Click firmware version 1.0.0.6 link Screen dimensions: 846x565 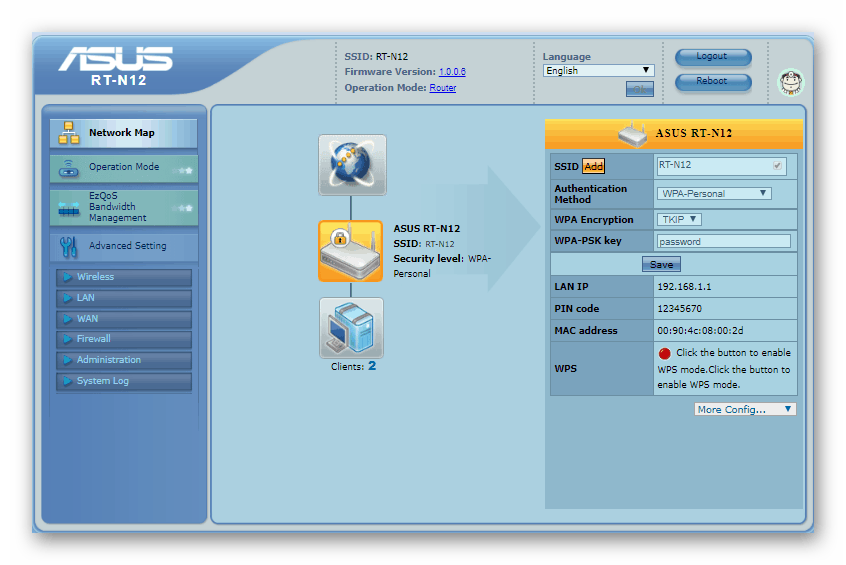click(x=452, y=72)
